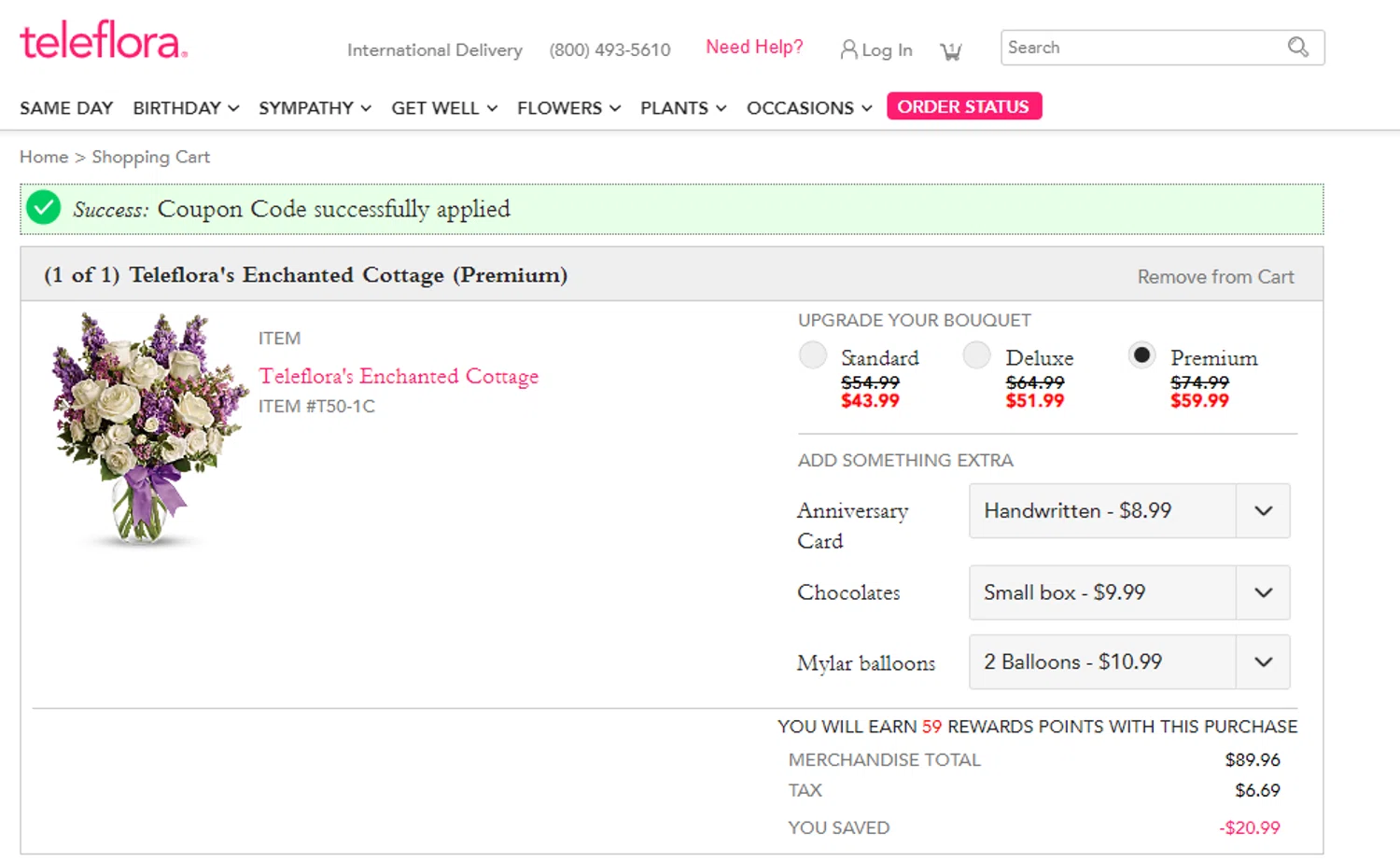Click the ITEM #T50-1C text
The height and width of the screenshot is (861, 1400).
click(316, 406)
